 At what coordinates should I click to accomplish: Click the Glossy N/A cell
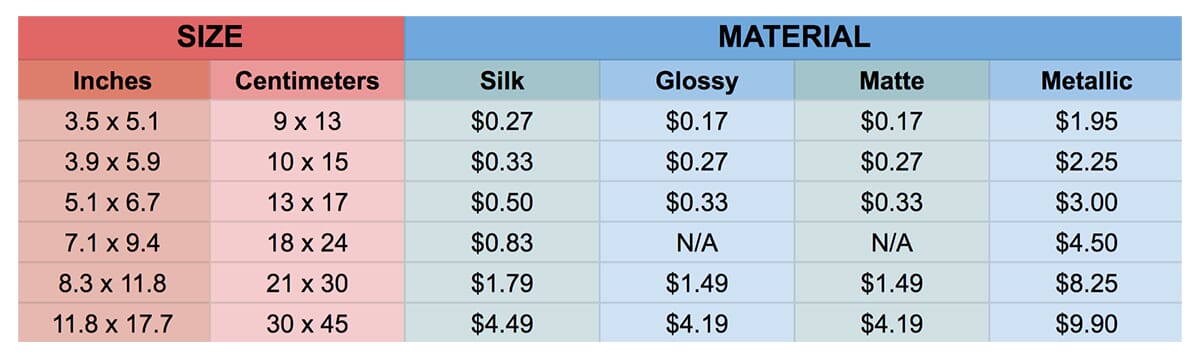pyautogui.click(x=697, y=242)
